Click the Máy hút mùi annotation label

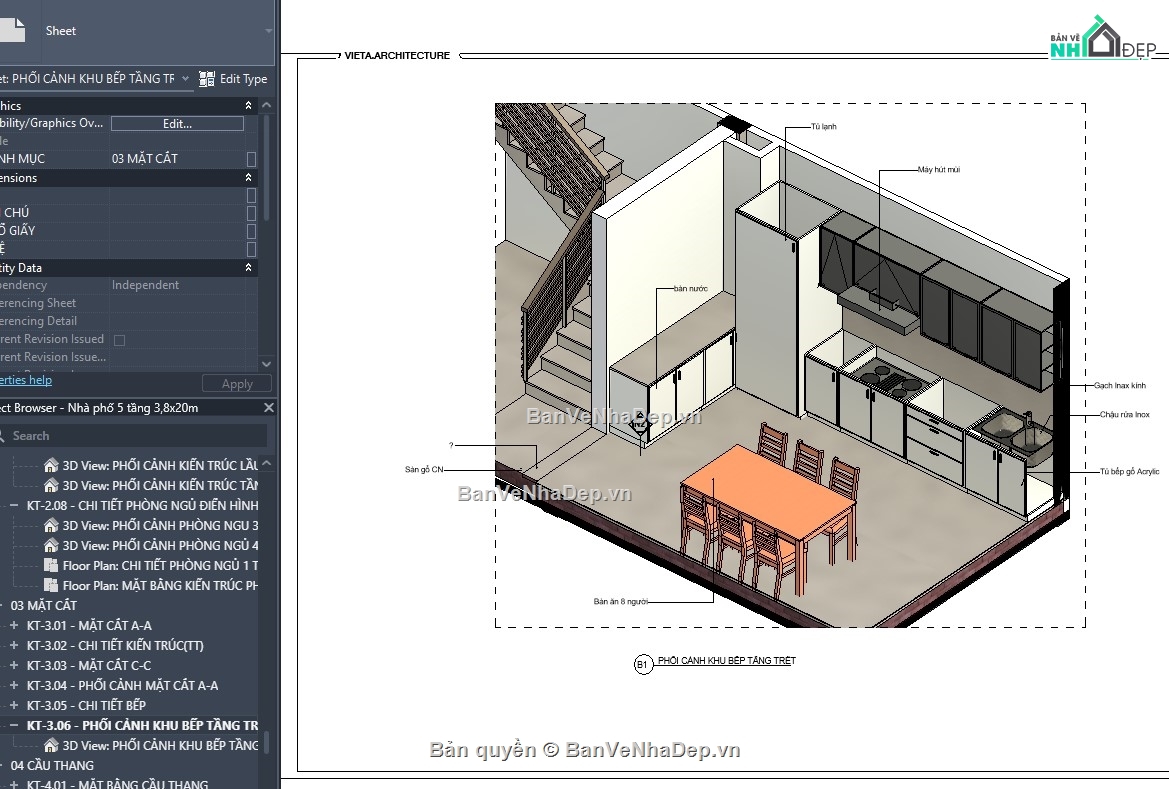point(939,170)
